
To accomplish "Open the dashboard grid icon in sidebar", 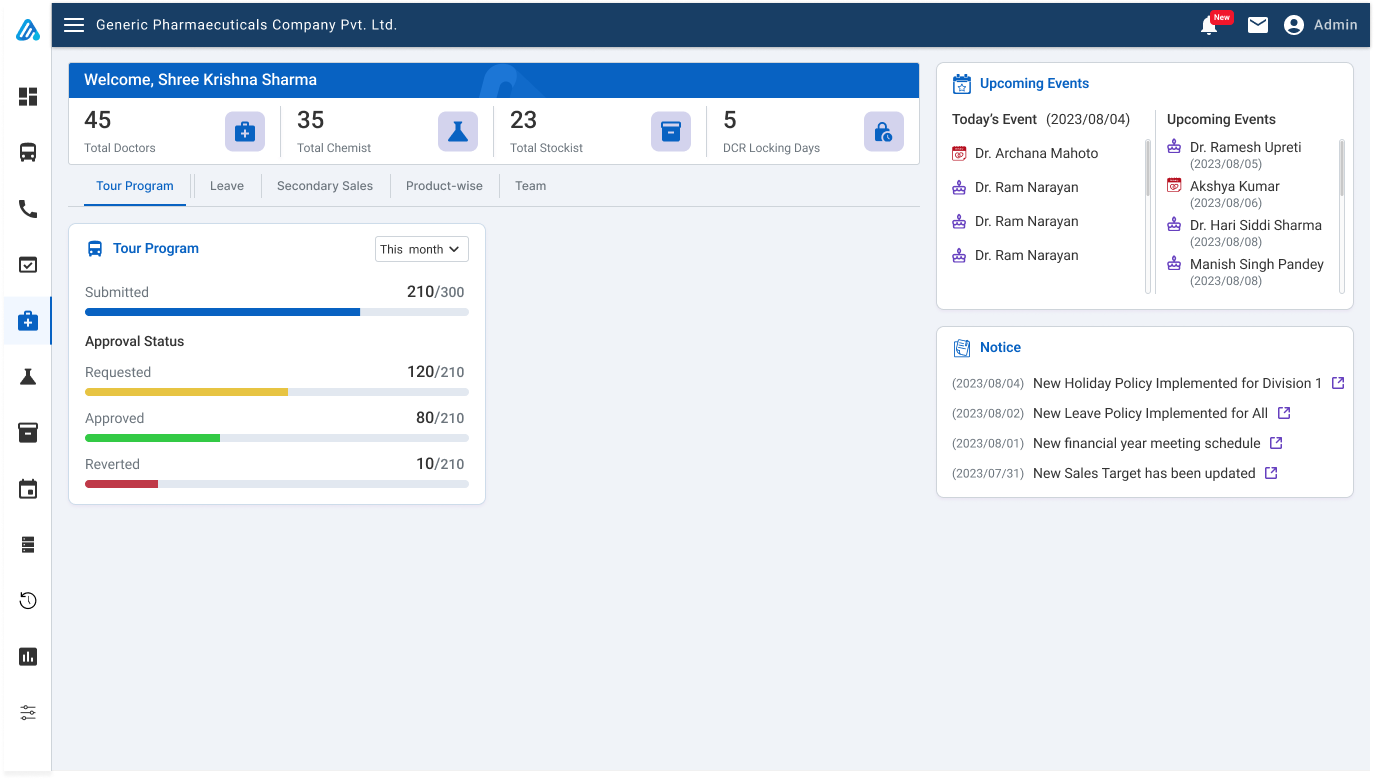I will (28, 97).
